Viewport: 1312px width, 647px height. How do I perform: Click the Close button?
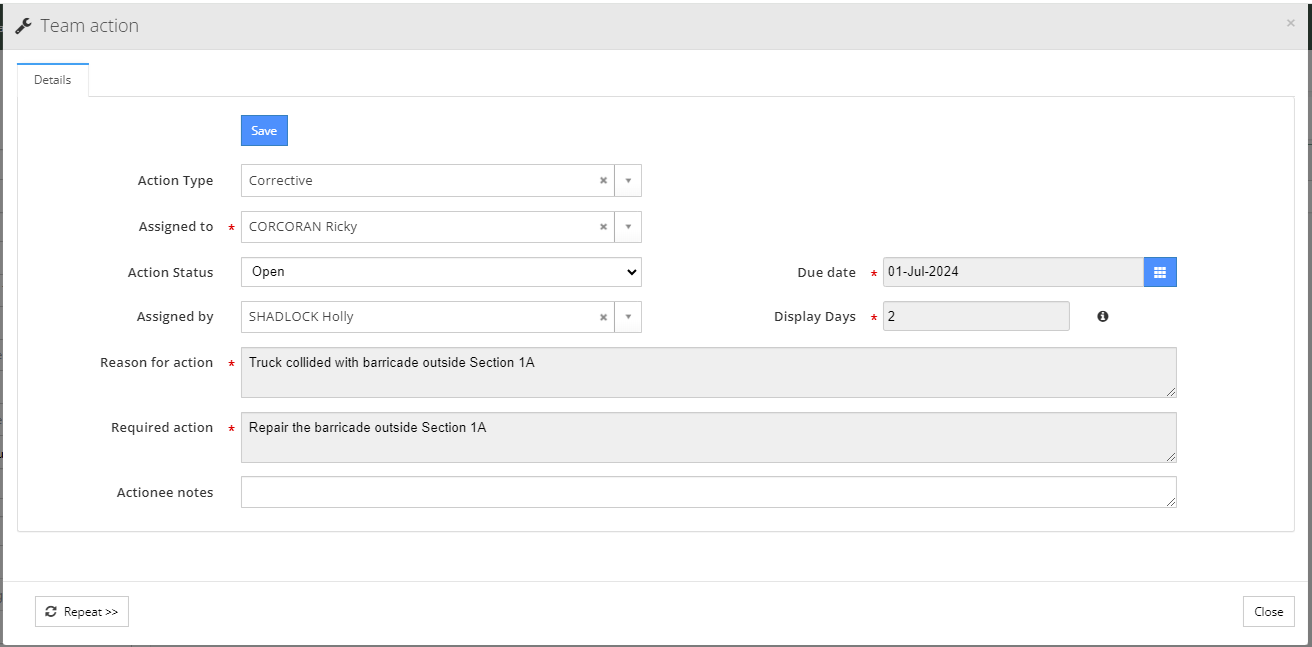pos(1268,611)
